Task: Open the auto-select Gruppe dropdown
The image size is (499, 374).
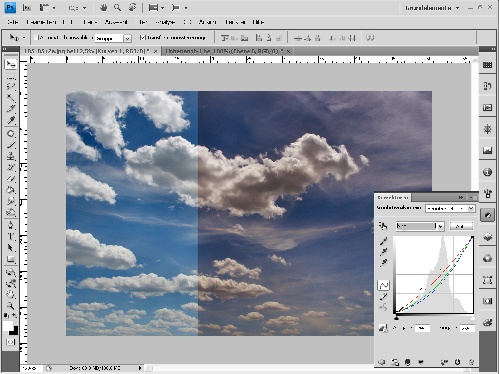Action: (113, 38)
